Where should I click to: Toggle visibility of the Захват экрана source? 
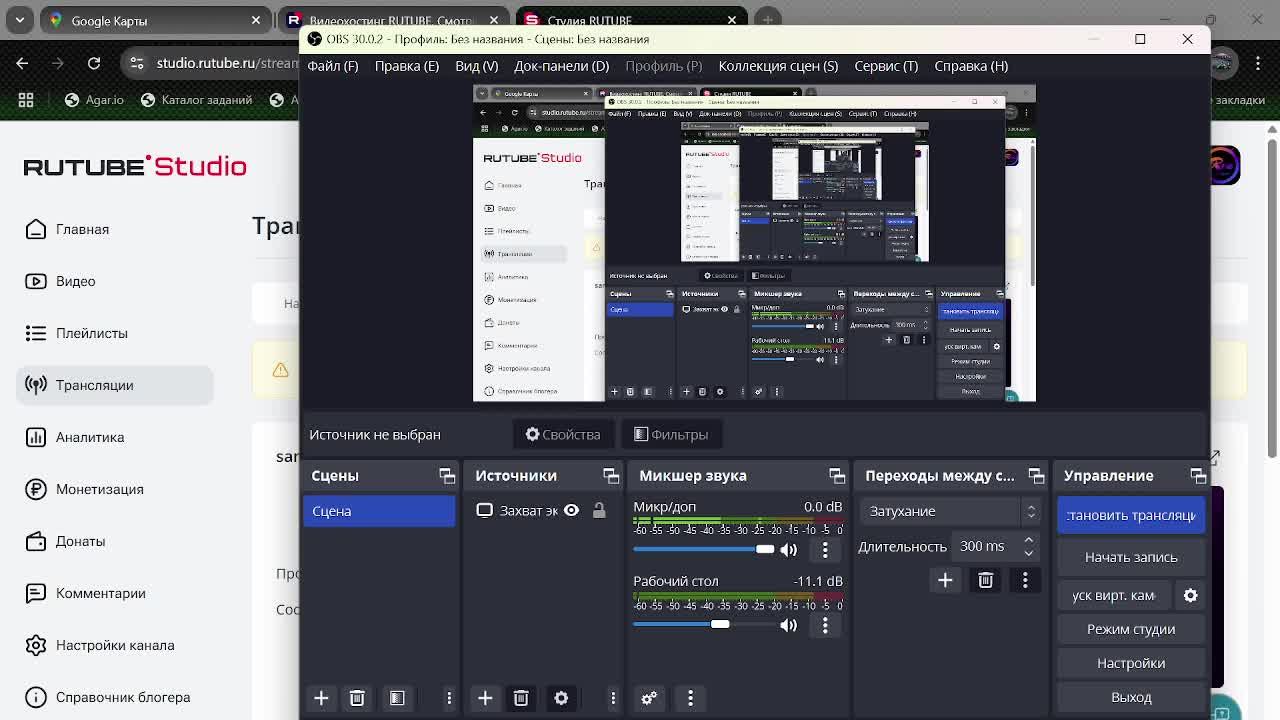[571, 511]
